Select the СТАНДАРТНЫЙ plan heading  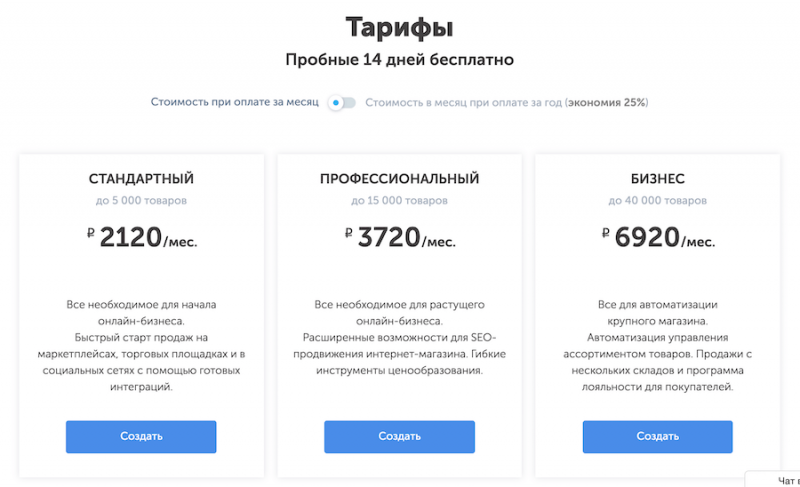[141, 179]
